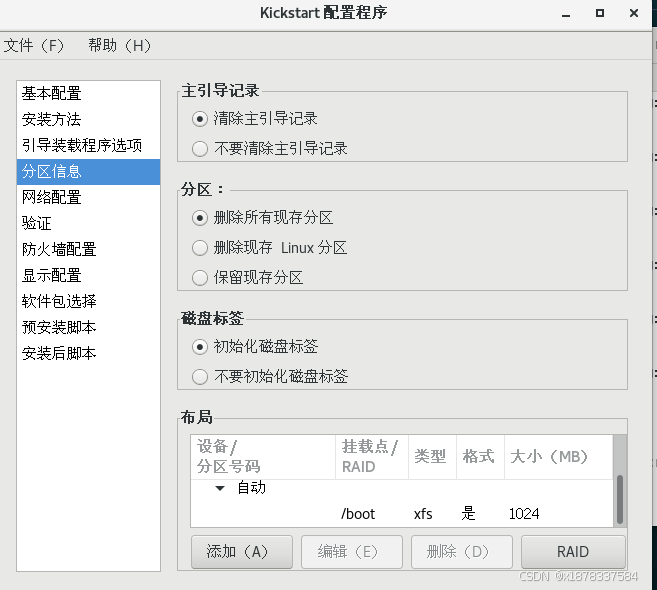Click the 挂载点/RAID column header
Viewport: 657px width, 590px height.
pos(372,457)
